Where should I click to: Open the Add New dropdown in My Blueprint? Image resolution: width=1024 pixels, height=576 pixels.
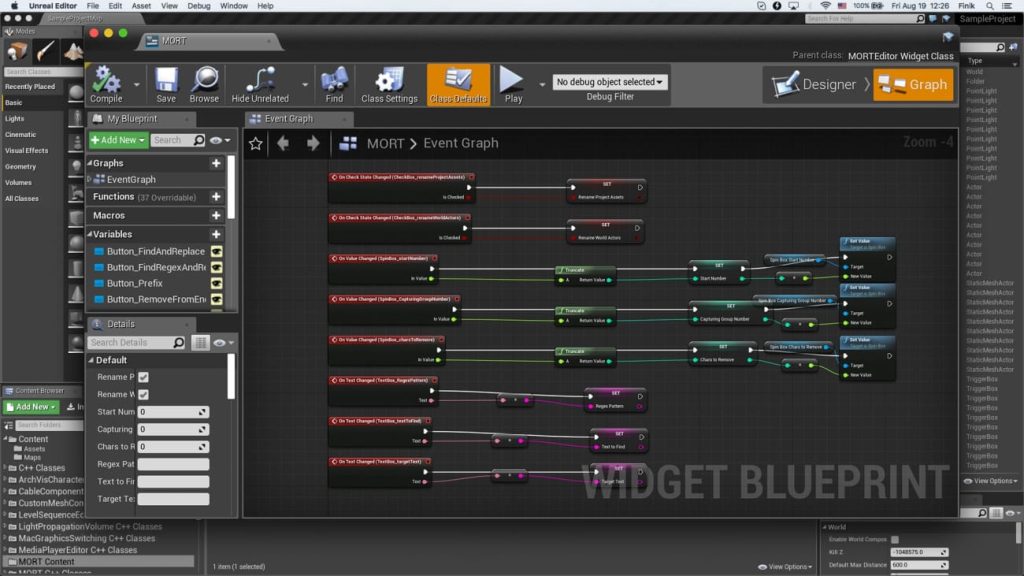coord(118,140)
